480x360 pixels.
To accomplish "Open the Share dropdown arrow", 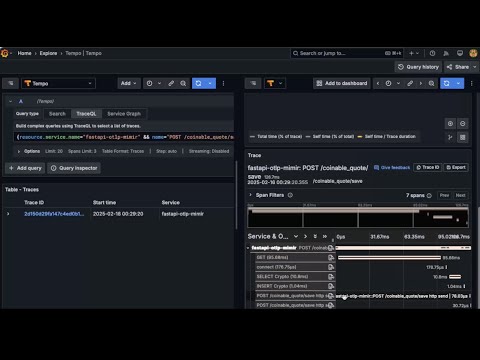I will click(475, 67).
